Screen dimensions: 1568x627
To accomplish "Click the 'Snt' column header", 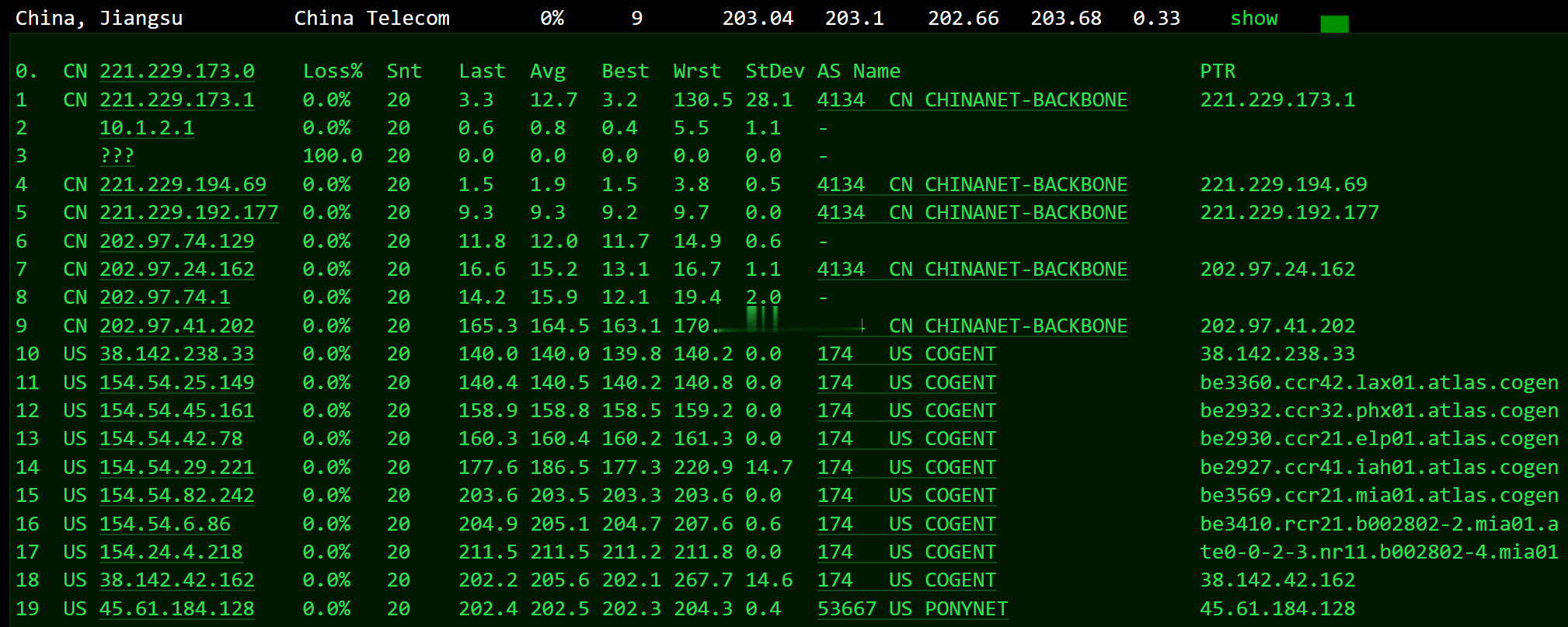I will 404,71.
